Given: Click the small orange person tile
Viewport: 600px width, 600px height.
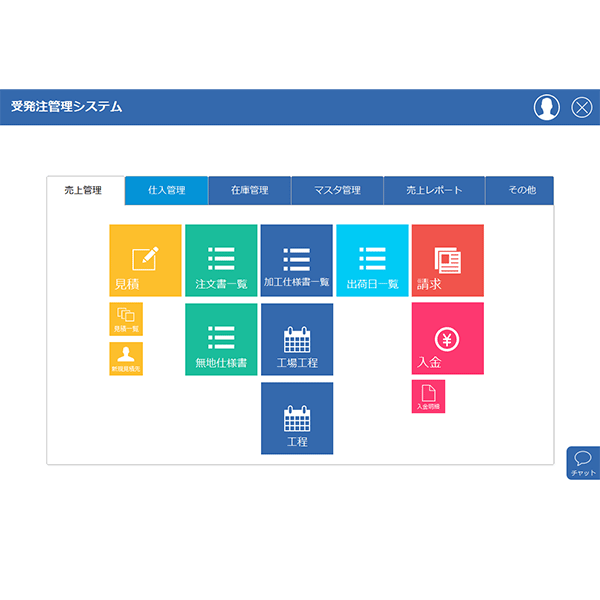Looking at the screenshot, I should coord(126,359).
